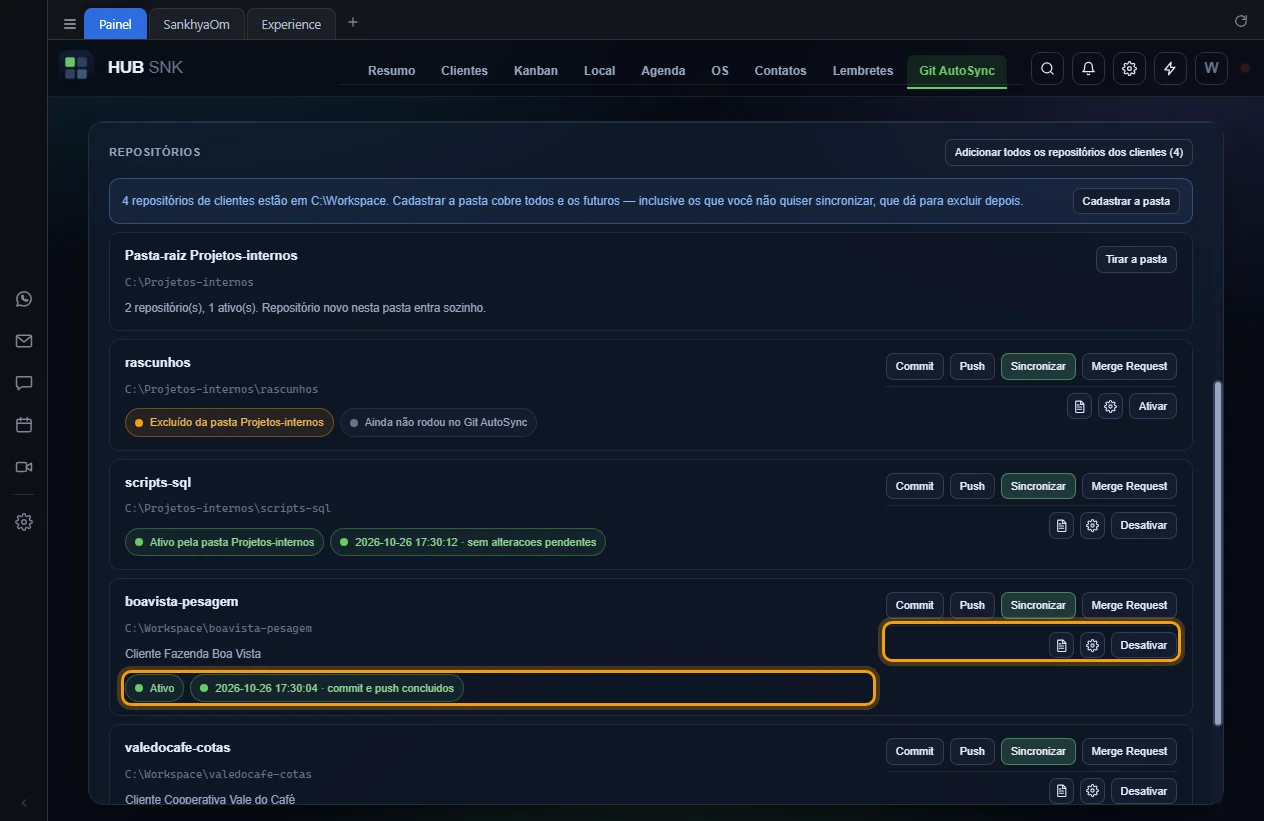Click Cadastrar a pasta in the banner
1264x821 pixels.
1126,201
